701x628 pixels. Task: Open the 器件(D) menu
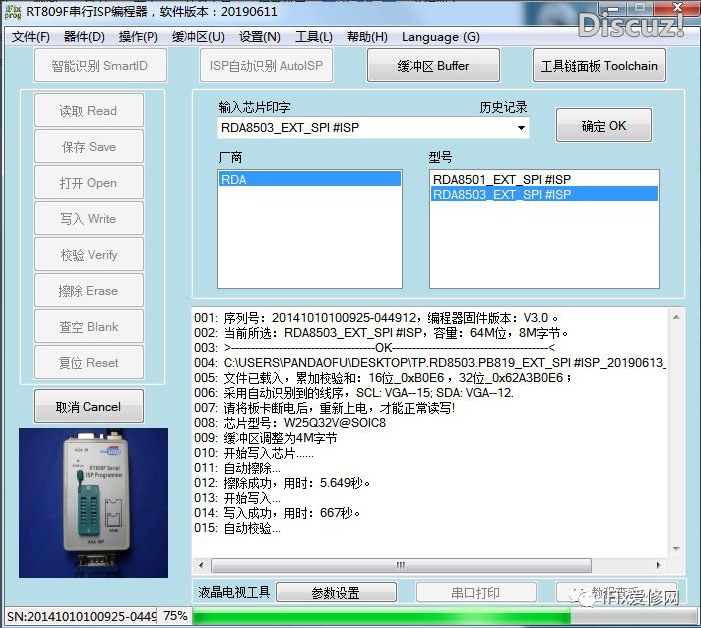click(84, 37)
